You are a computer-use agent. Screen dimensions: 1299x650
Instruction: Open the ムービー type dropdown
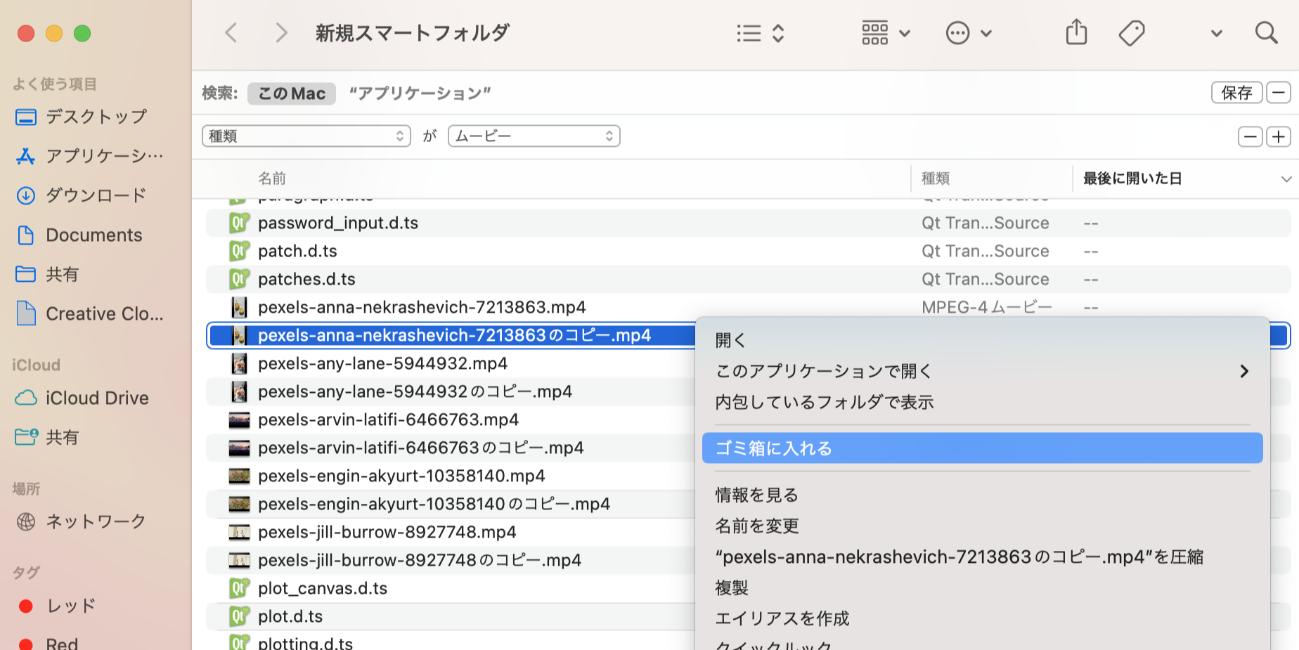click(533, 135)
